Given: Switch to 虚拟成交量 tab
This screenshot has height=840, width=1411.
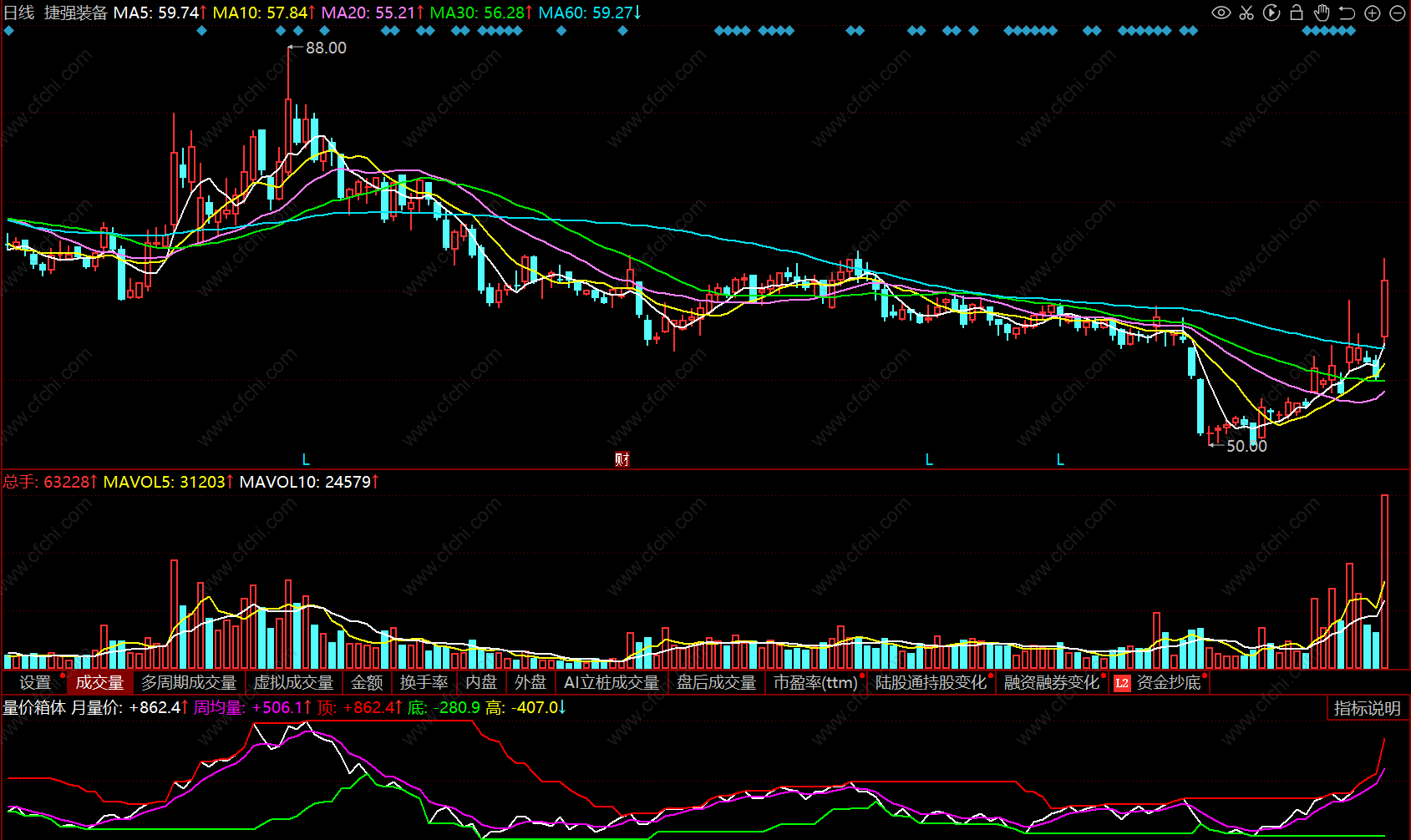Looking at the screenshot, I should coord(293,683).
